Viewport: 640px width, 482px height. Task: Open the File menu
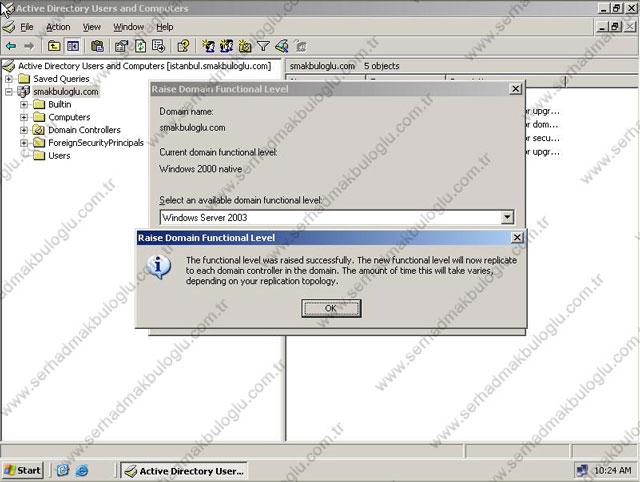[x=27, y=27]
